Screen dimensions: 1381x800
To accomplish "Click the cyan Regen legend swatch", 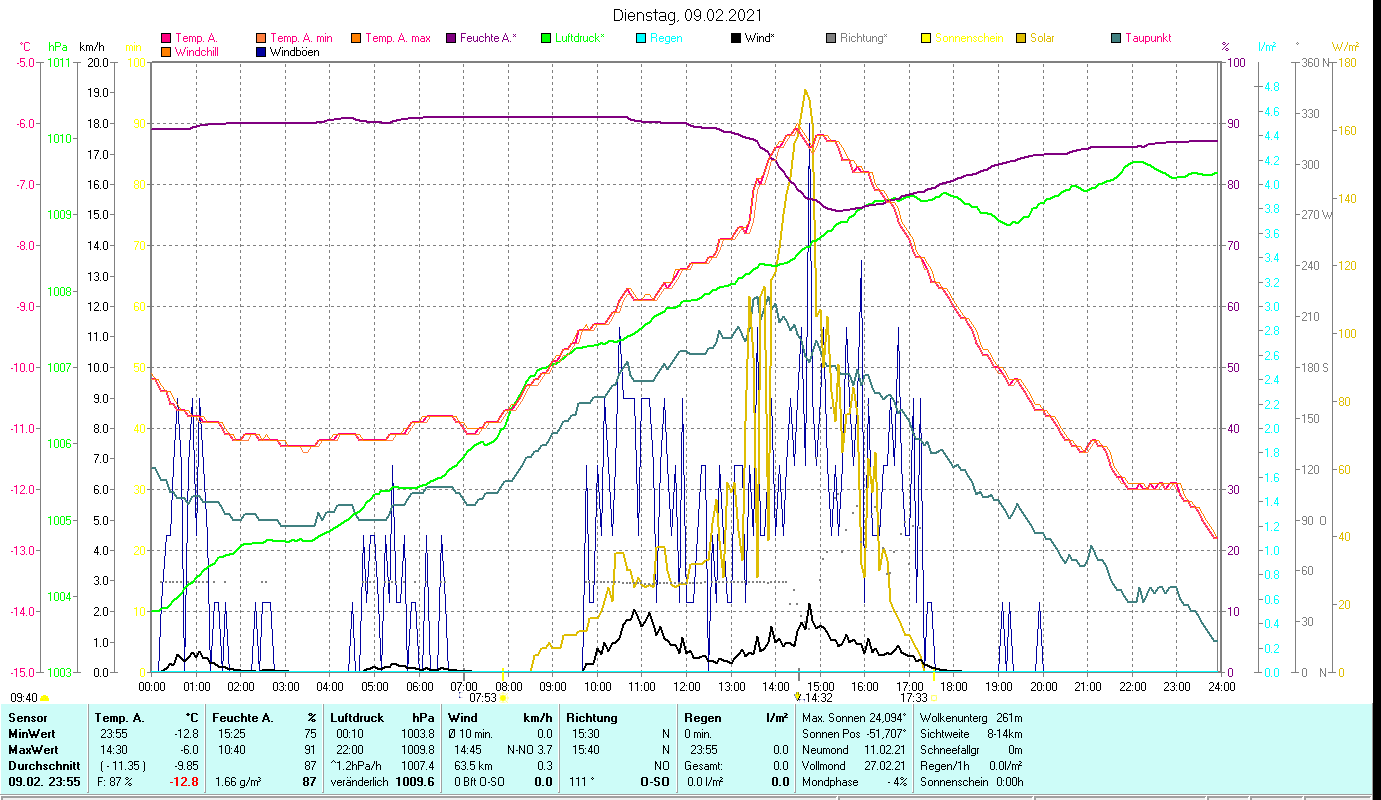I will pyautogui.click(x=642, y=38).
